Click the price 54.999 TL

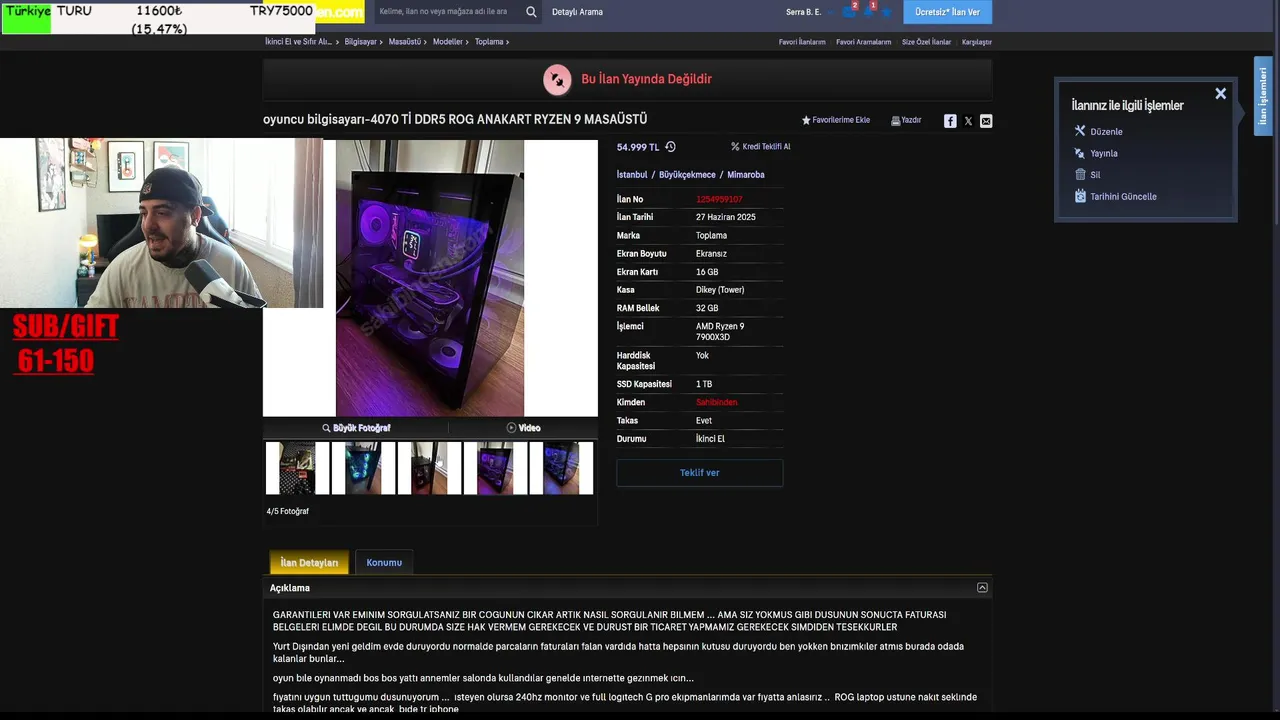tap(638, 147)
